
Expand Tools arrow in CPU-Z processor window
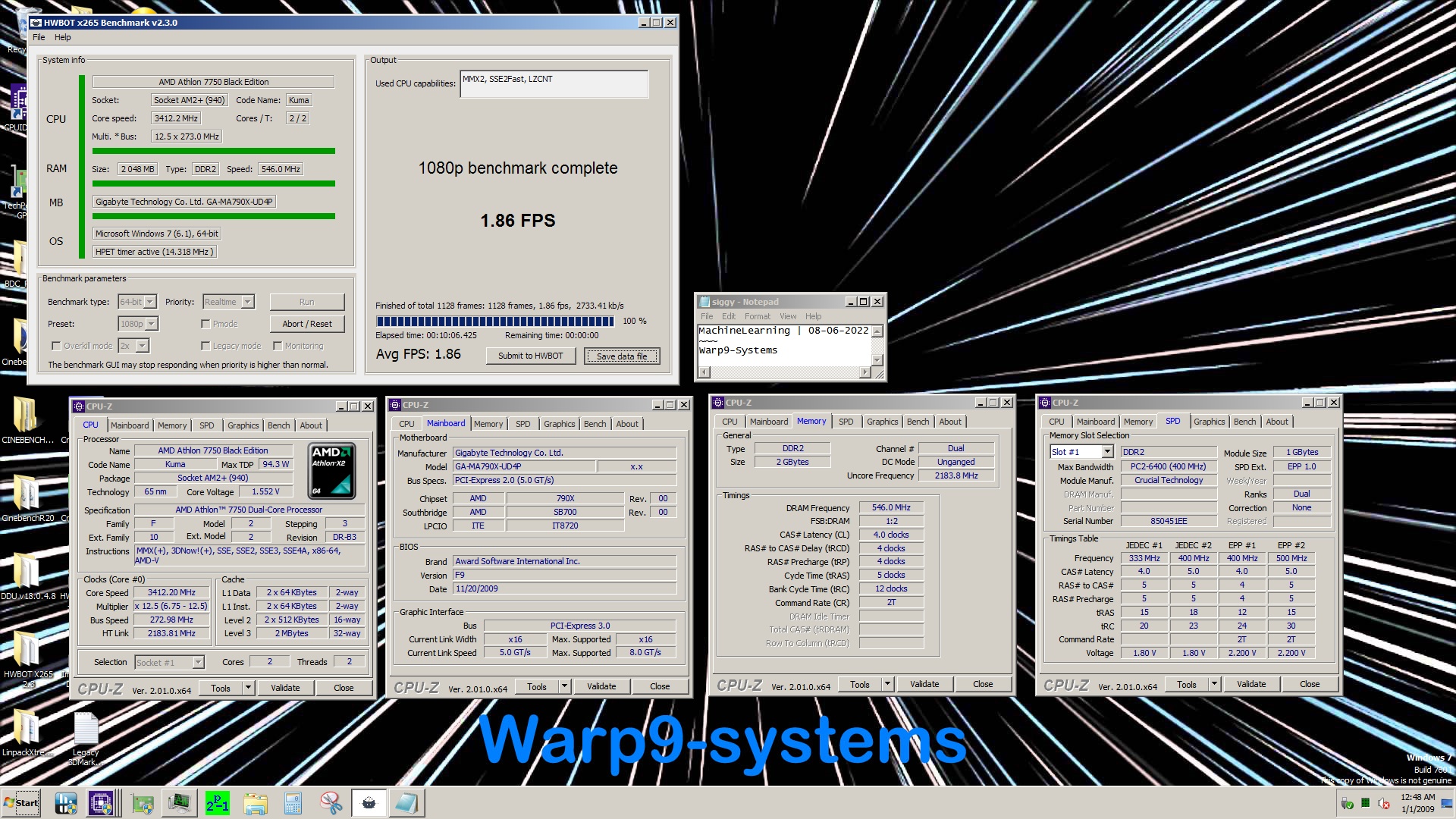click(x=248, y=688)
